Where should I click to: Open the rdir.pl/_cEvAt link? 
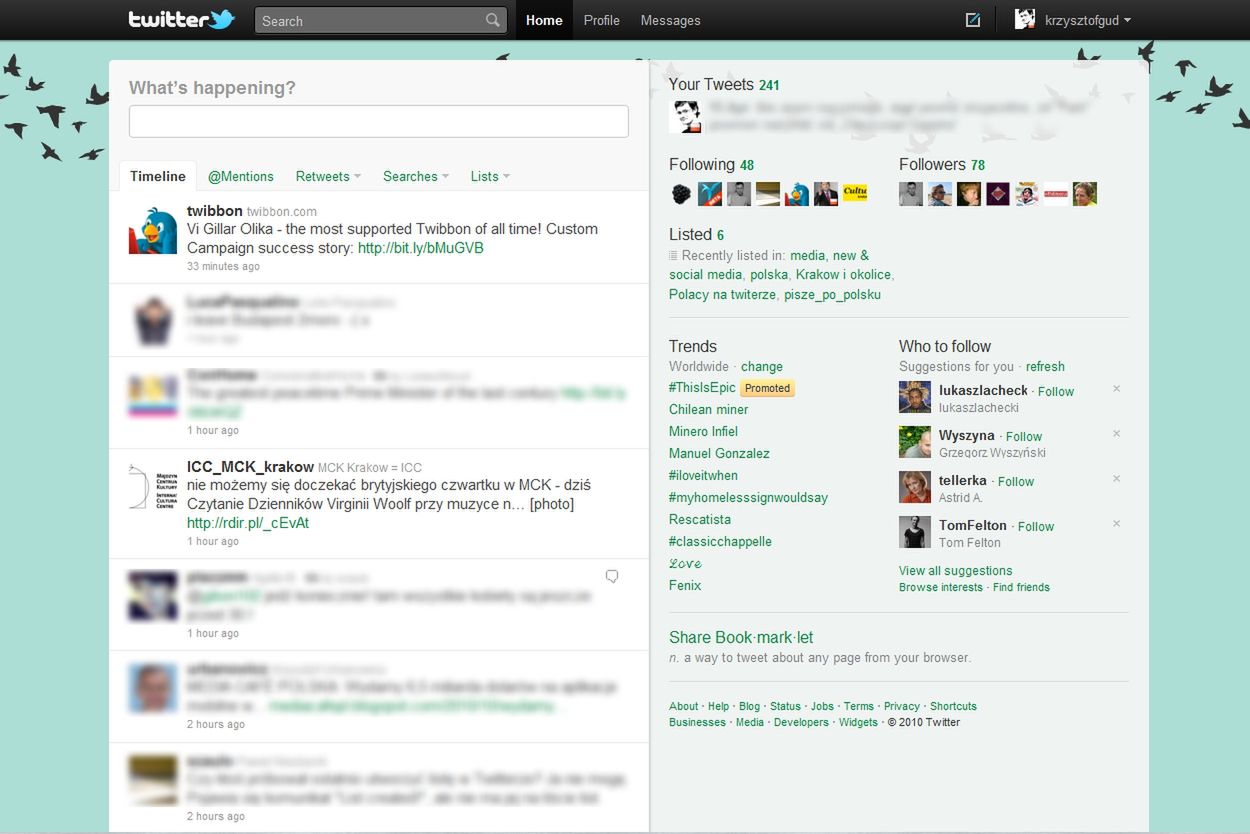248,523
